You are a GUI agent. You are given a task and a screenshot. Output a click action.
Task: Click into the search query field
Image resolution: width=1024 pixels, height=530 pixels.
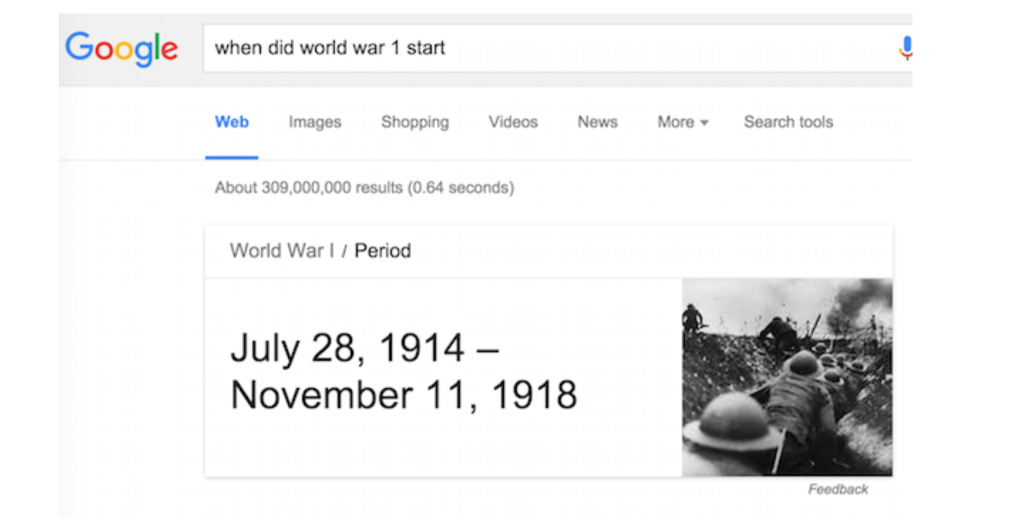click(550, 48)
